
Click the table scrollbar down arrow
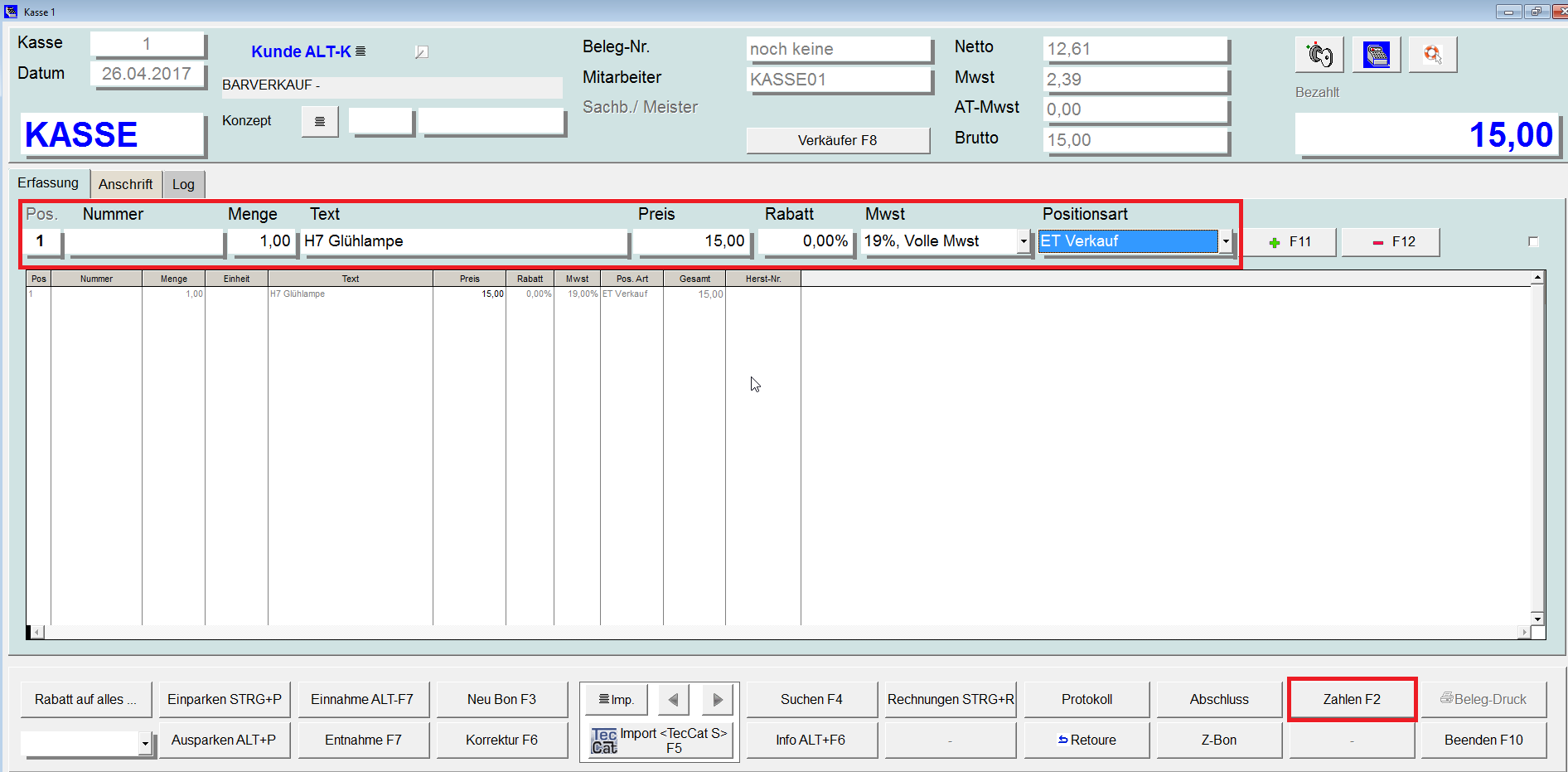click(1537, 619)
